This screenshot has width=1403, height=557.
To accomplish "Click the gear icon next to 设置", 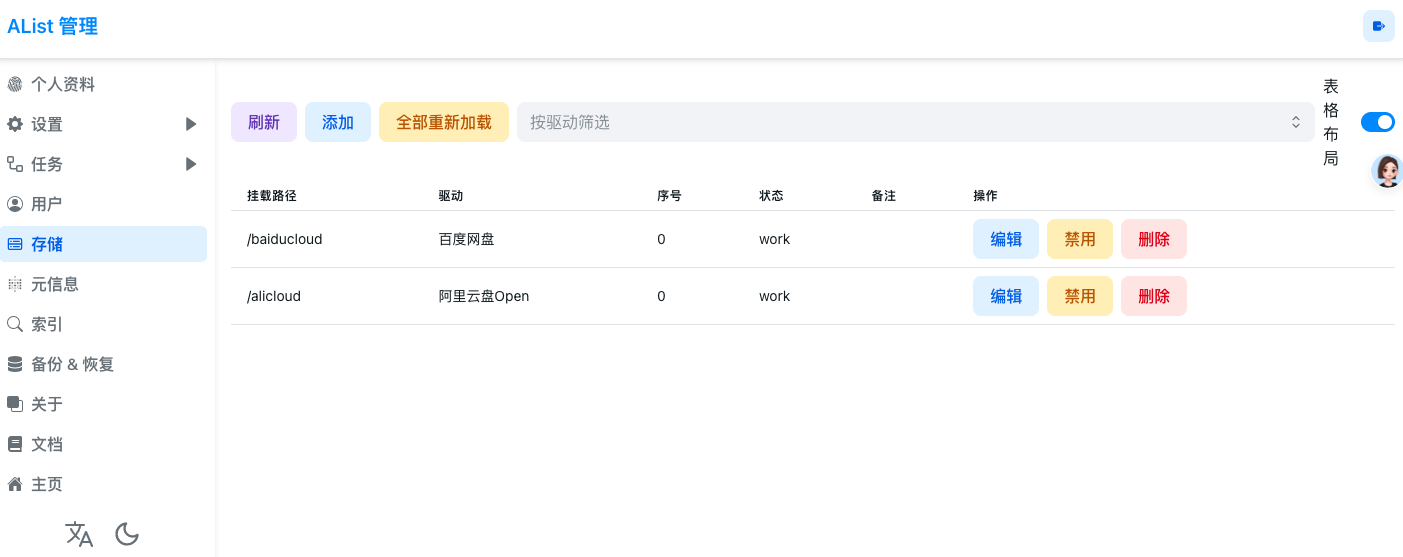I will click(x=15, y=124).
